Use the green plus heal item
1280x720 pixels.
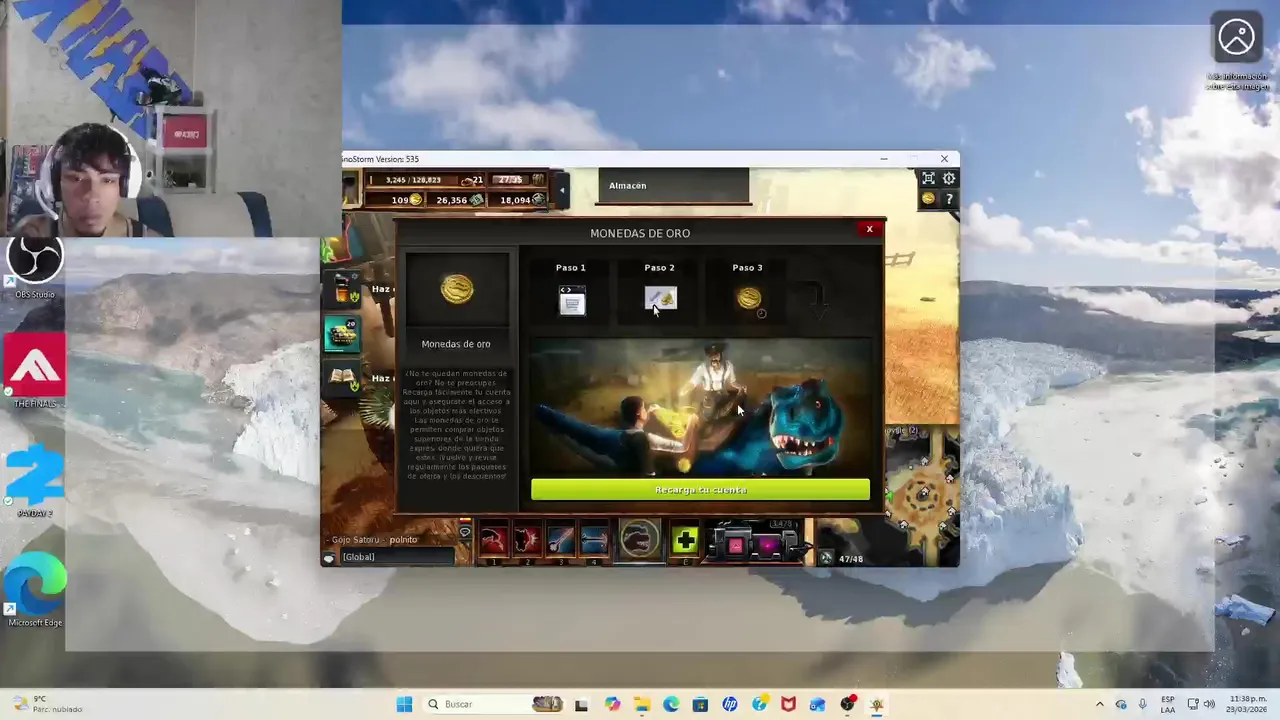(x=685, y=542)
